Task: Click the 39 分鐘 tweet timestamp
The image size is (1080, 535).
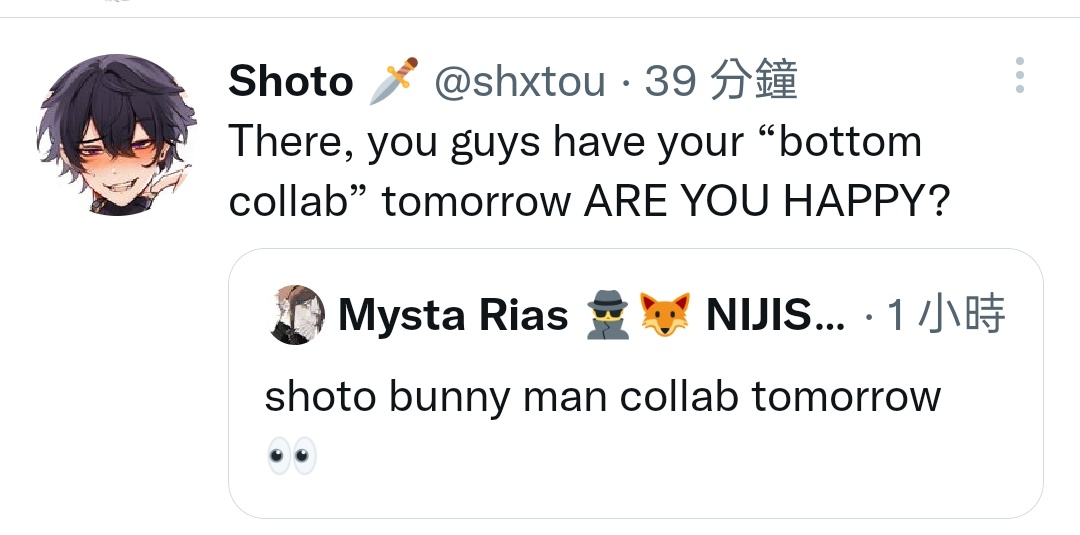Action: (721, 81)
